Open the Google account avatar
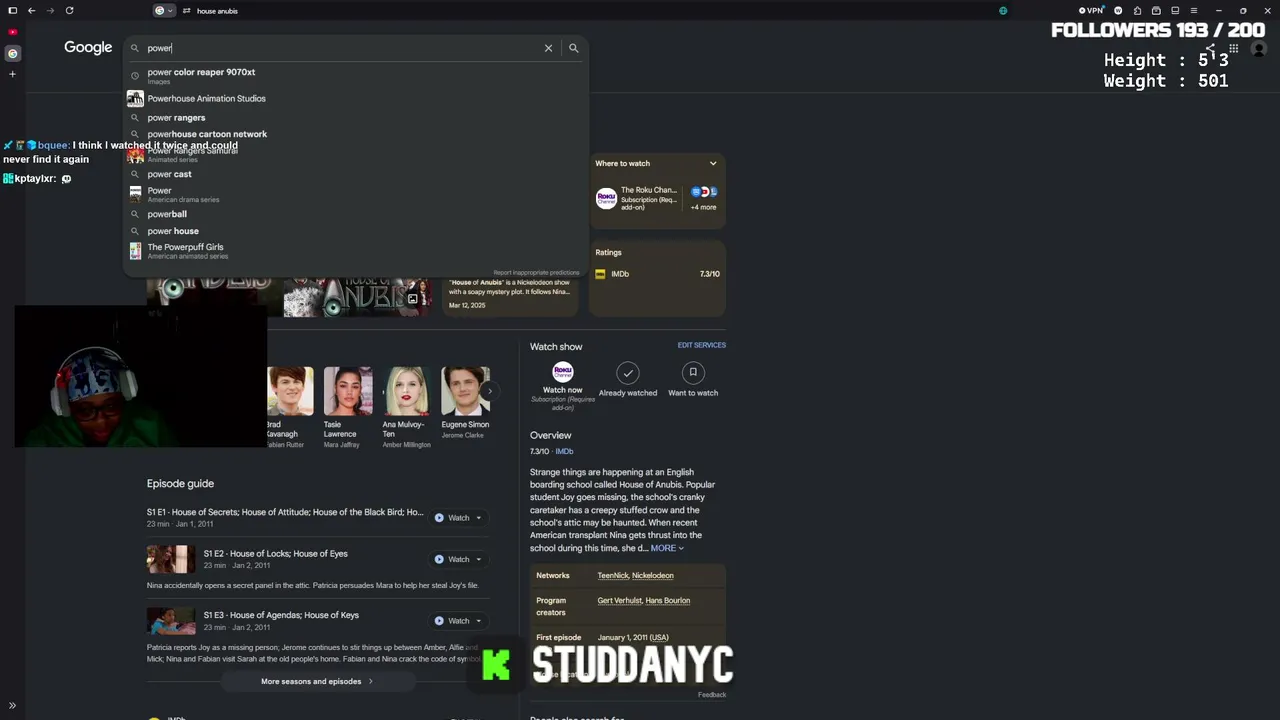Screen dimensions: 1280x720 1260,48
